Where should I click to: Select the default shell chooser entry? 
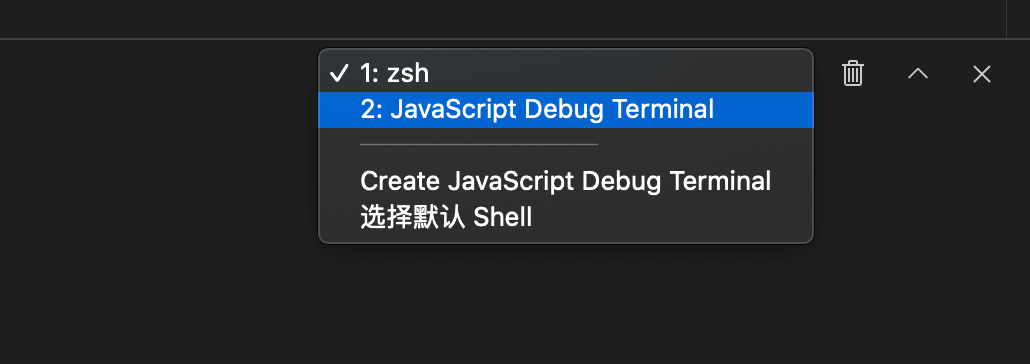(566, 217)
